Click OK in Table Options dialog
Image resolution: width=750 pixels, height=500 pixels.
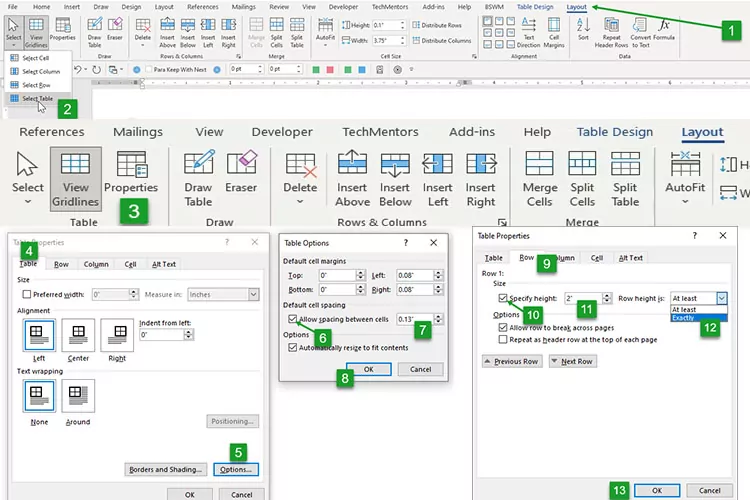pos(369,369)
